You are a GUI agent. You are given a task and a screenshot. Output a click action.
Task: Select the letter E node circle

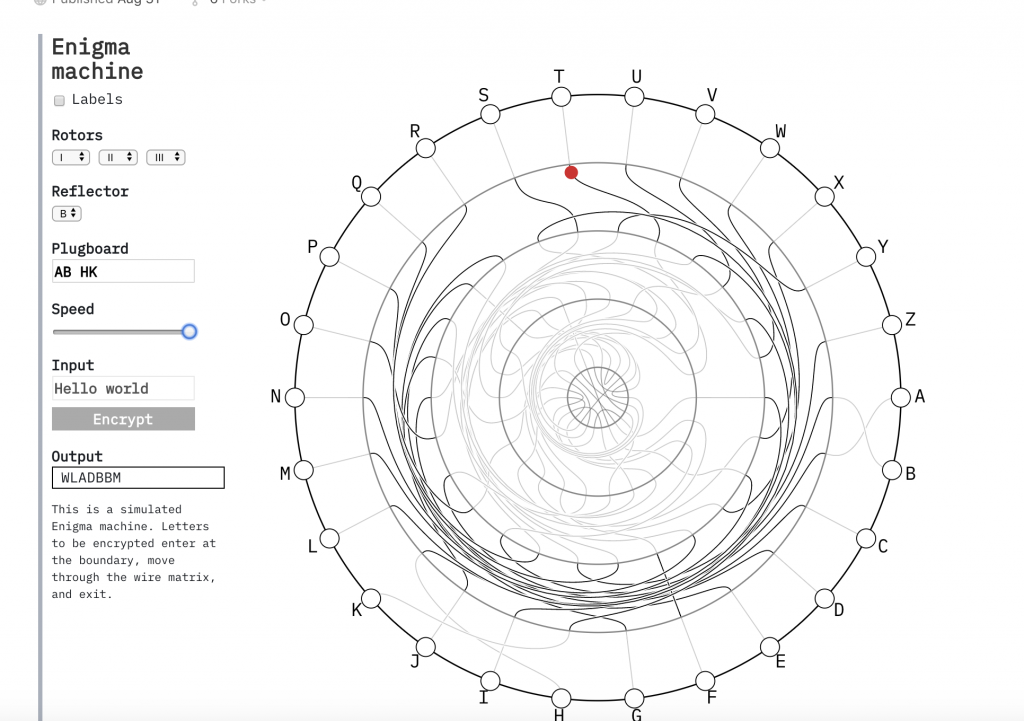tap(770, 647)
